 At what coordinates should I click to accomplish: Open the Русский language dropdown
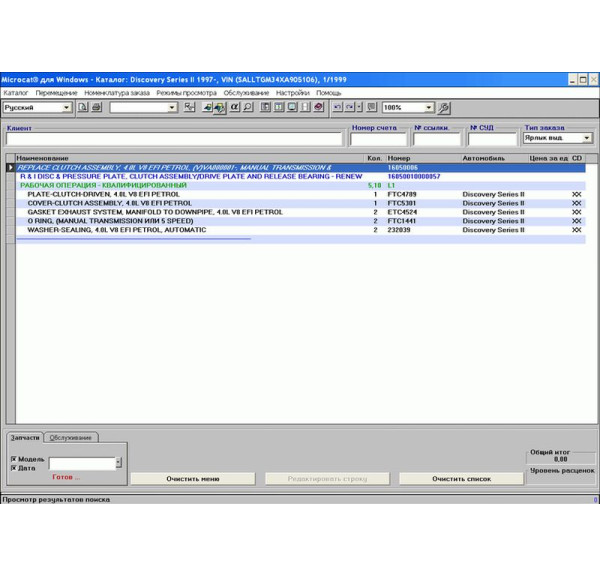pyautogui.click(x=67, y=108)
